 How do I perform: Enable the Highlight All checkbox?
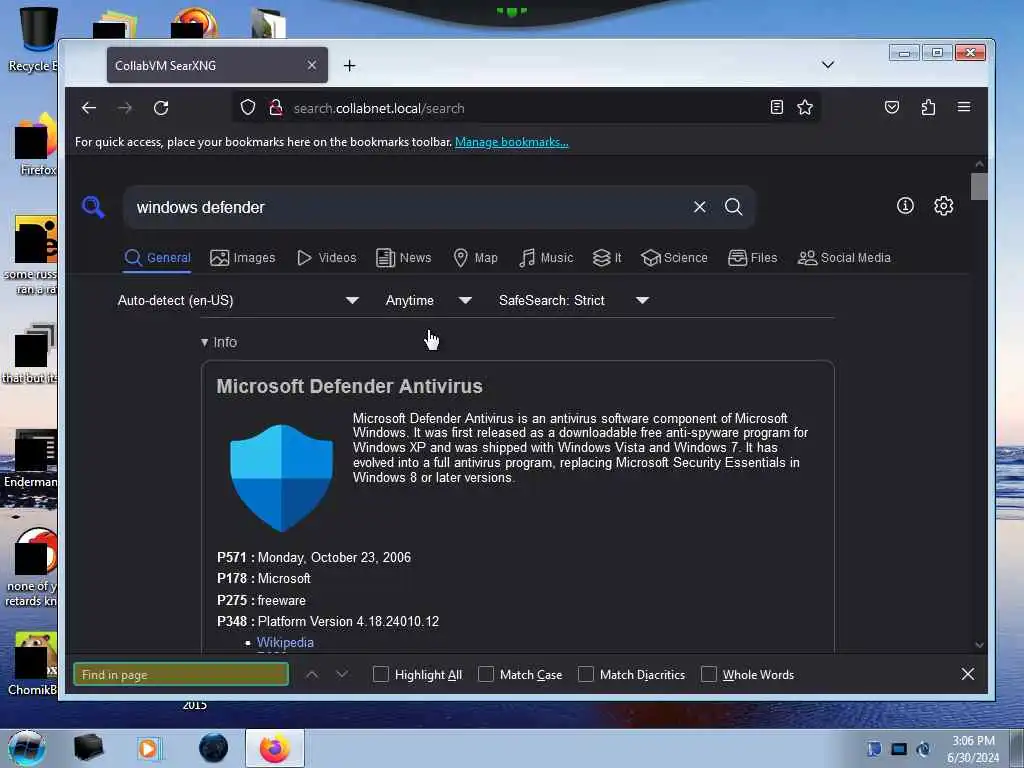[x=381, y=674]
